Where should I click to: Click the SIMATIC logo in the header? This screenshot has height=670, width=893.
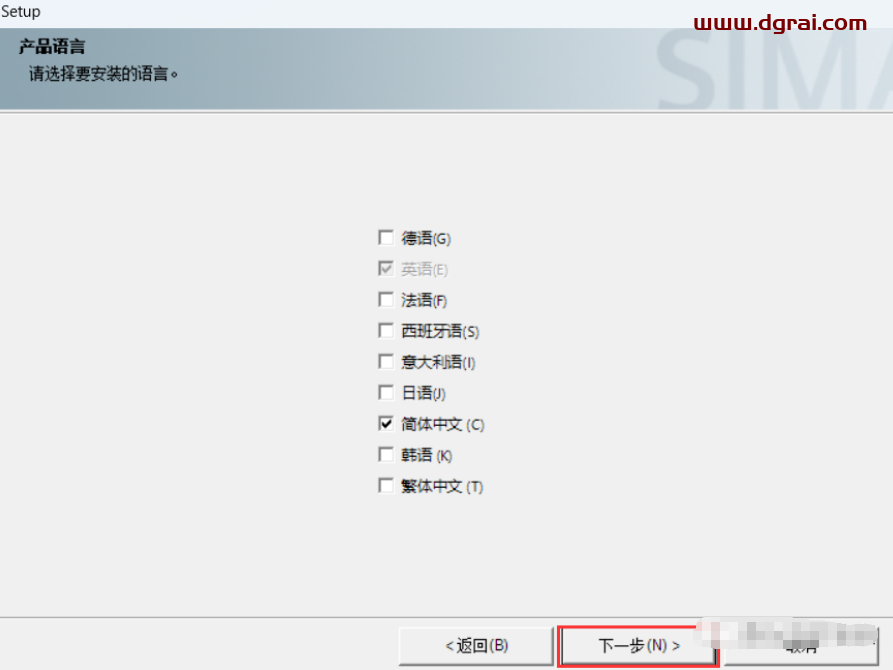(x=772, y=72)
